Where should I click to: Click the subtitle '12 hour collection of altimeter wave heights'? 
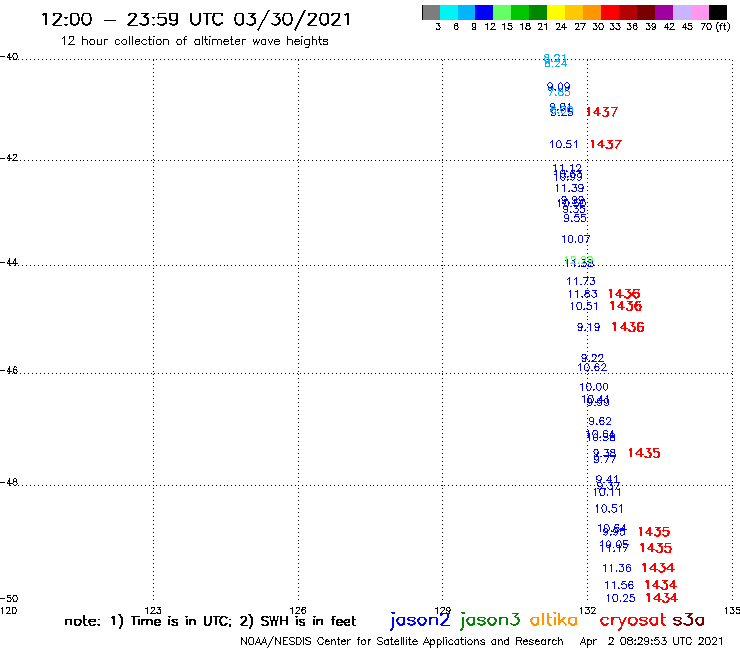click(194, 41)
